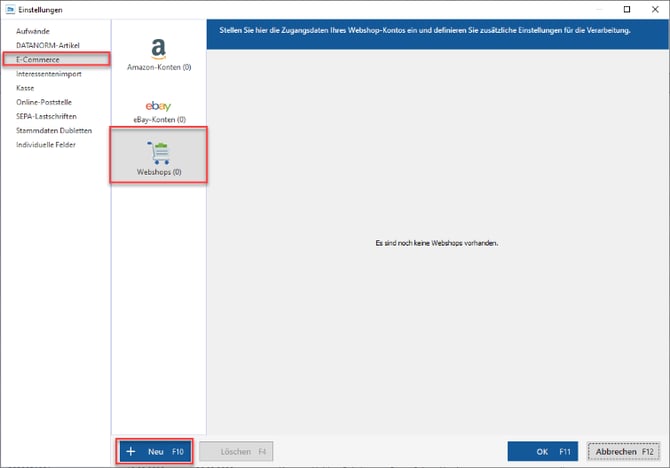
Task: Open the eBay-Konten section
Action: point(159,112)
